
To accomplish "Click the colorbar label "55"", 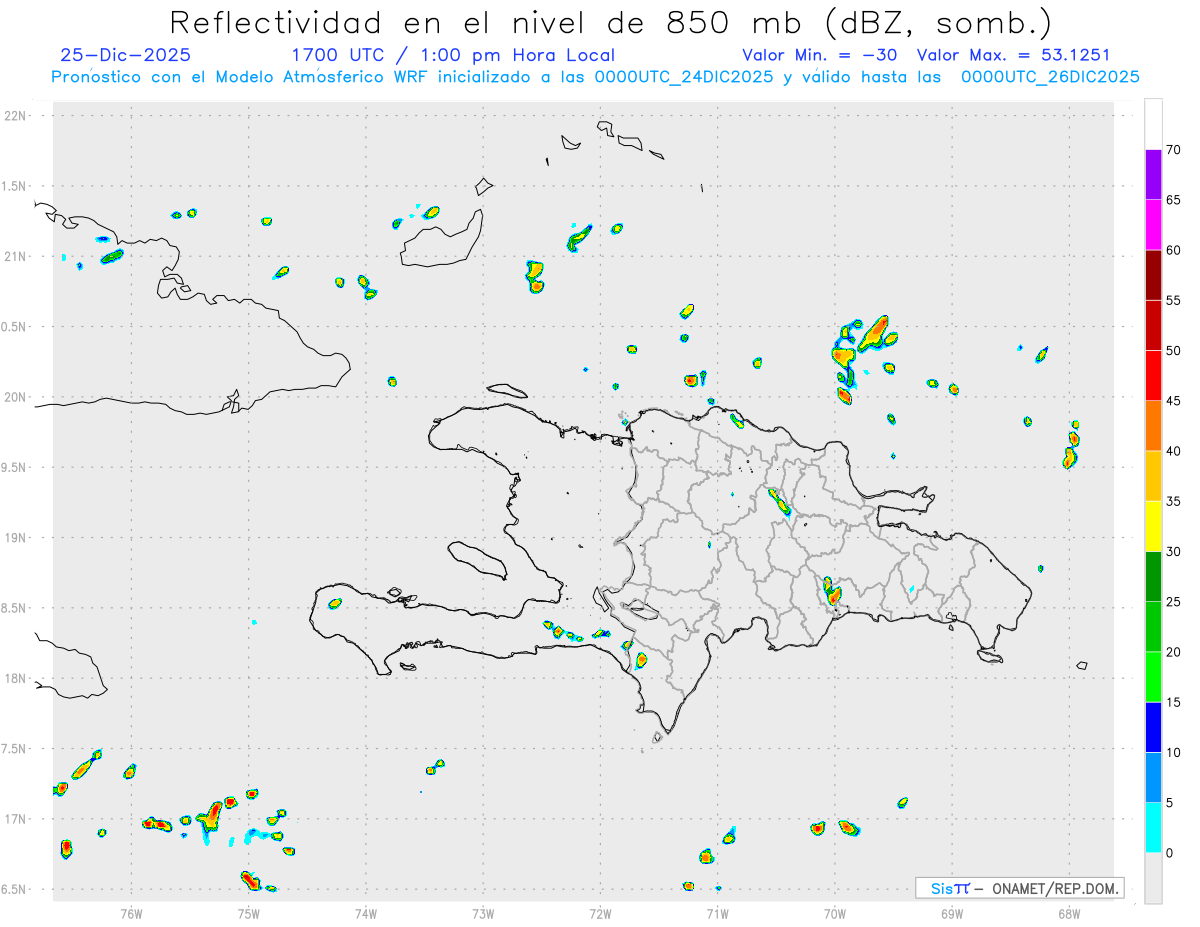I will 1173,300.
